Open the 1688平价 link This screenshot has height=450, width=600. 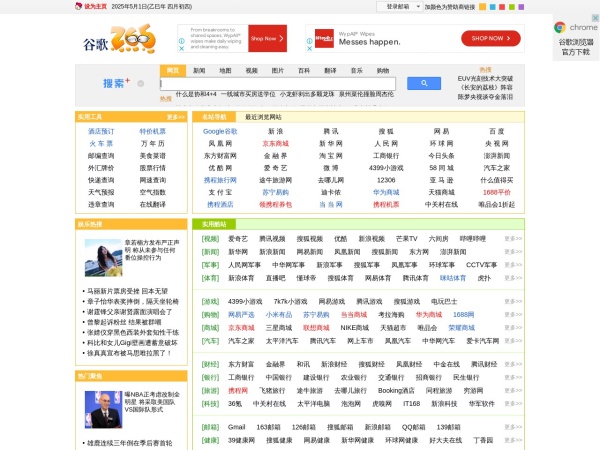(x=497, y=192)
